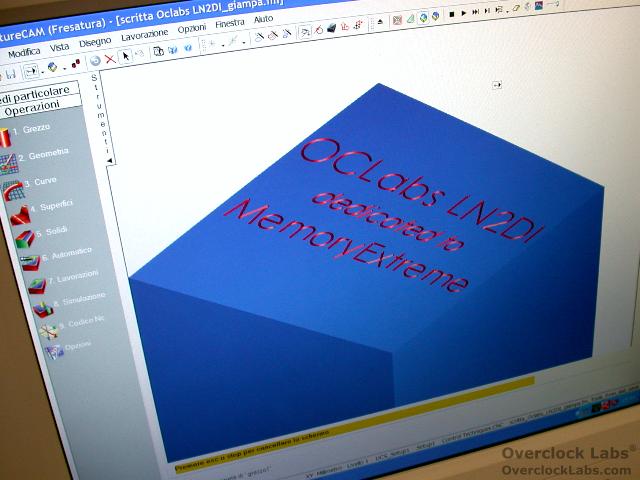This screenshot has height=480, width=640.
Task: Select step 5 Solidi label
Action: (x=51, y=231)
